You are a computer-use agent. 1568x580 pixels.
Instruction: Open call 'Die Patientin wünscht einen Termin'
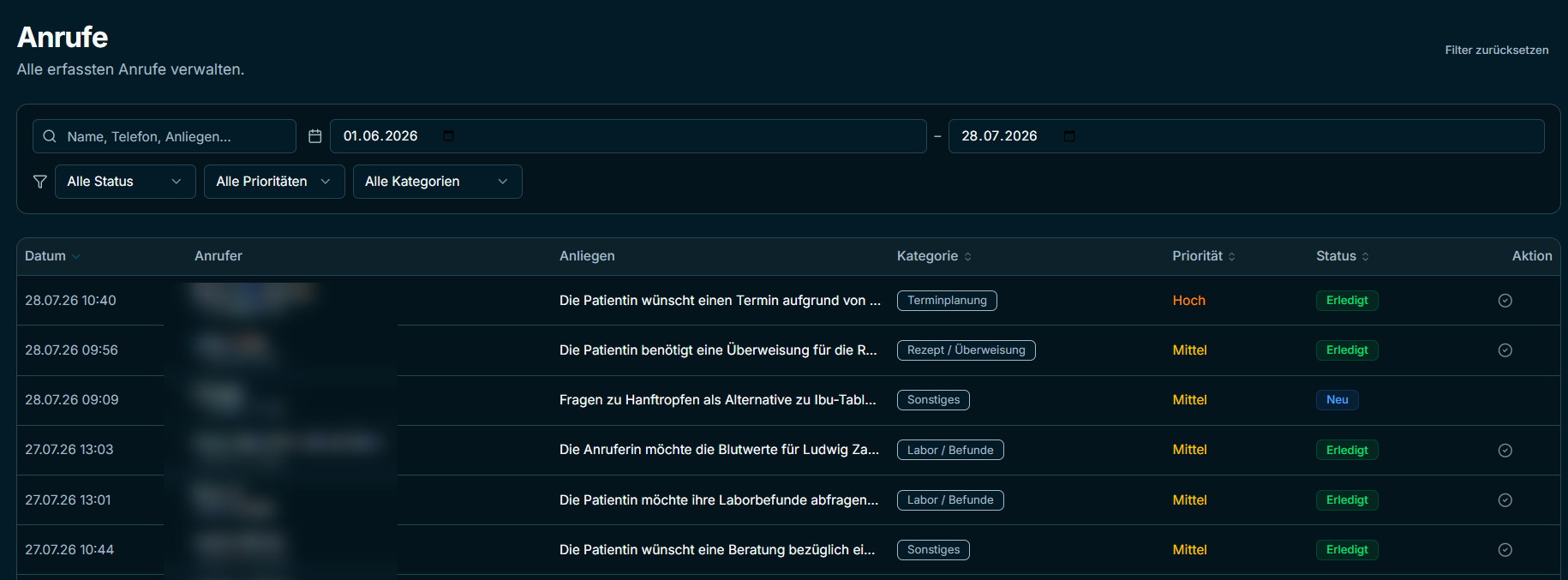(x=720, y=301)
